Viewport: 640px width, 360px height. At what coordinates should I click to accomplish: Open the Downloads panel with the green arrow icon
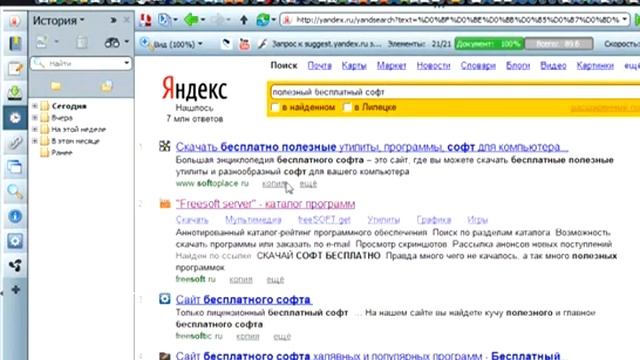click(15, 93)
